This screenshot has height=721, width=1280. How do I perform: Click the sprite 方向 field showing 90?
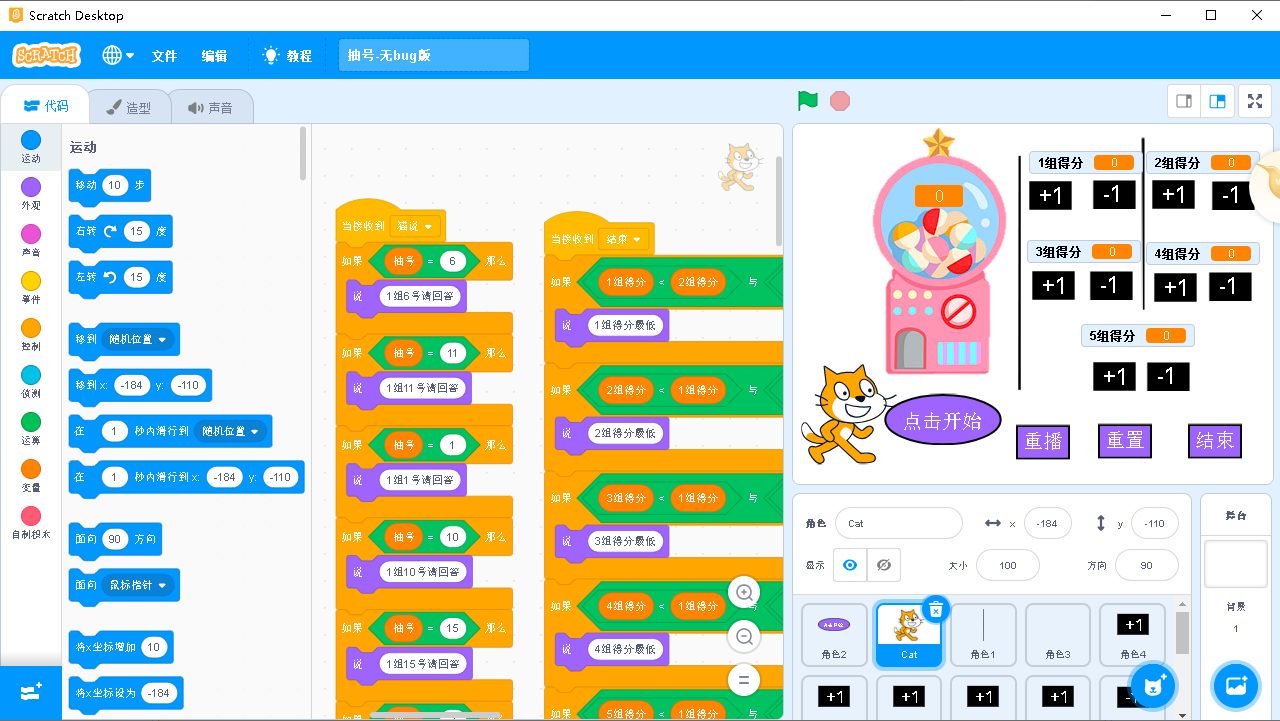pyautogui.click(x=1146, y=565)
